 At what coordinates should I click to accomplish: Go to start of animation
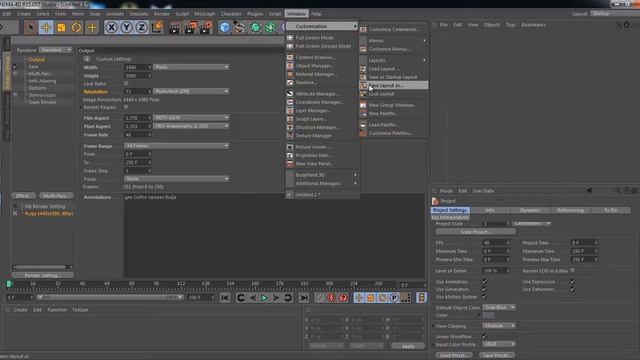point(225,298)
